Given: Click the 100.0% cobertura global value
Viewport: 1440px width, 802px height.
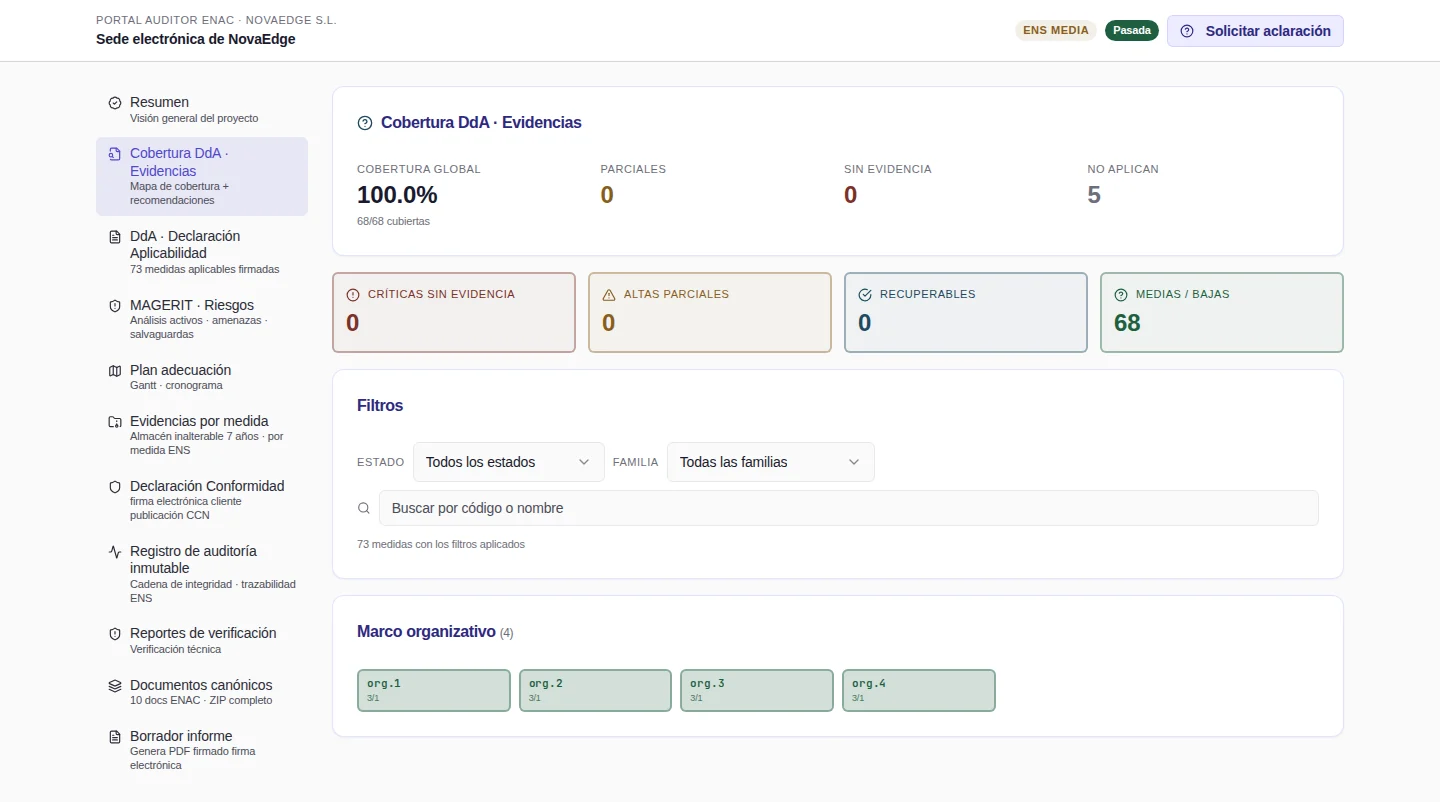Looking at the screenshot, I should point(397,195).
